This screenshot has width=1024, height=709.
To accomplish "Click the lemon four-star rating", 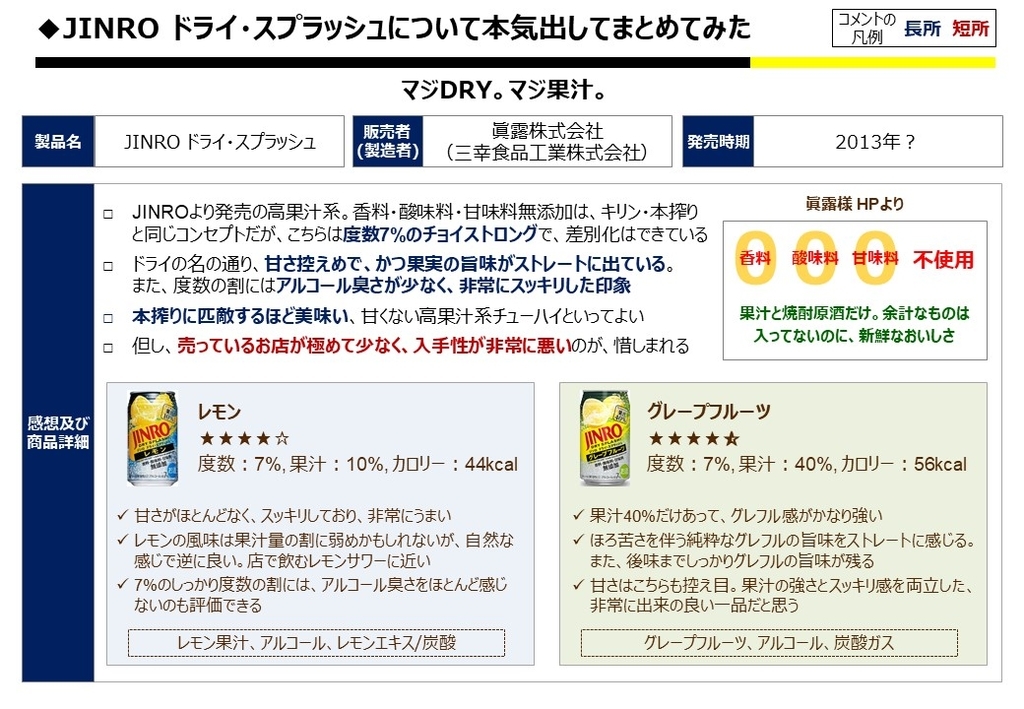I will pyautogui.click(x=244, y=438).
